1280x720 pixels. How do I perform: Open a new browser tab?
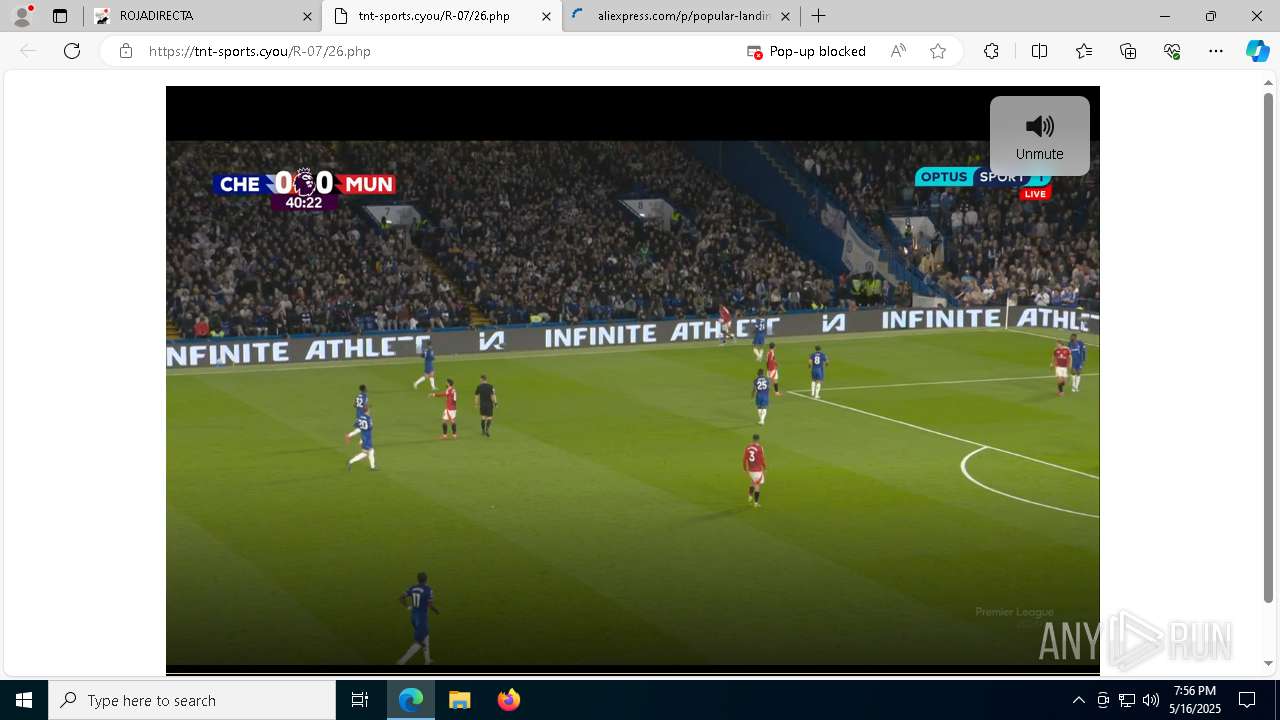point(819,16)
